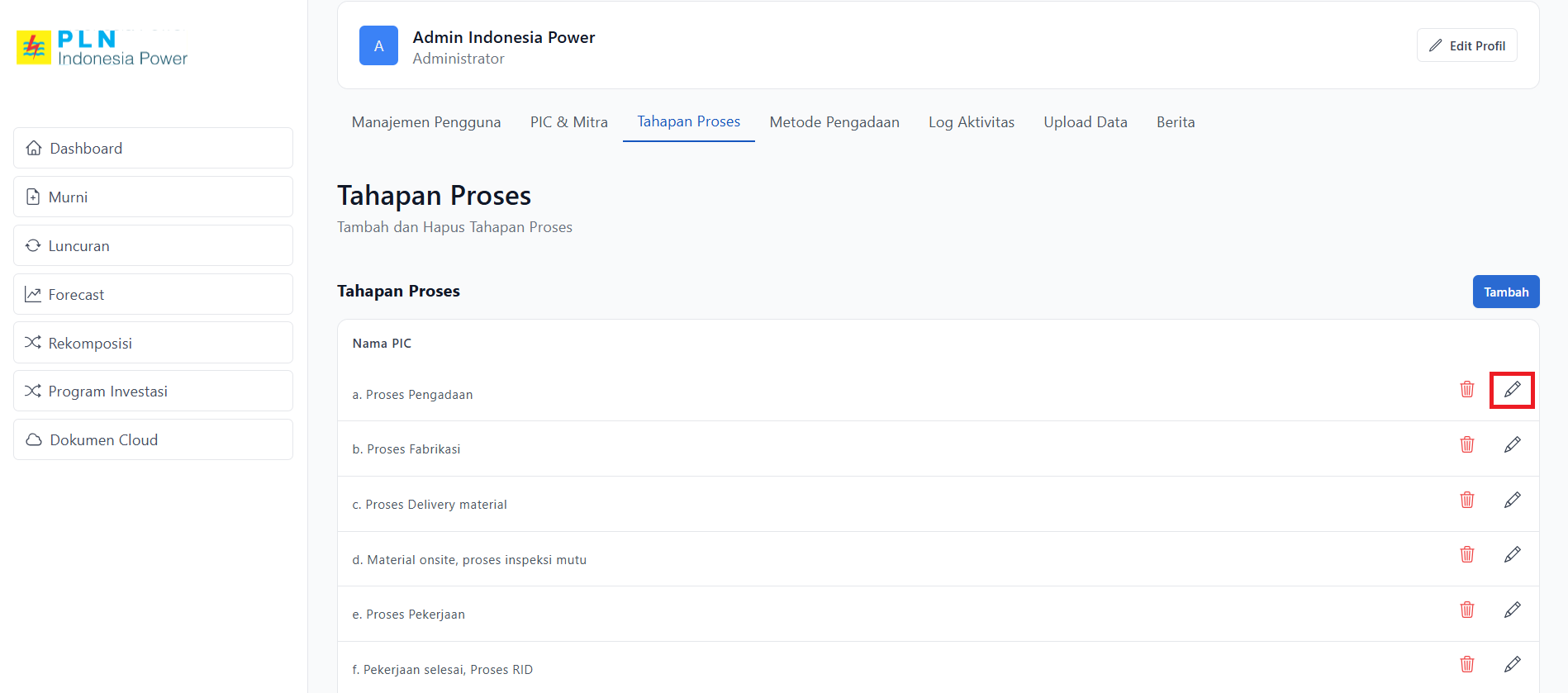Edit the Proses Delivery material entry
This screenshot has width=1568, height=693.
coord(1512,500)
